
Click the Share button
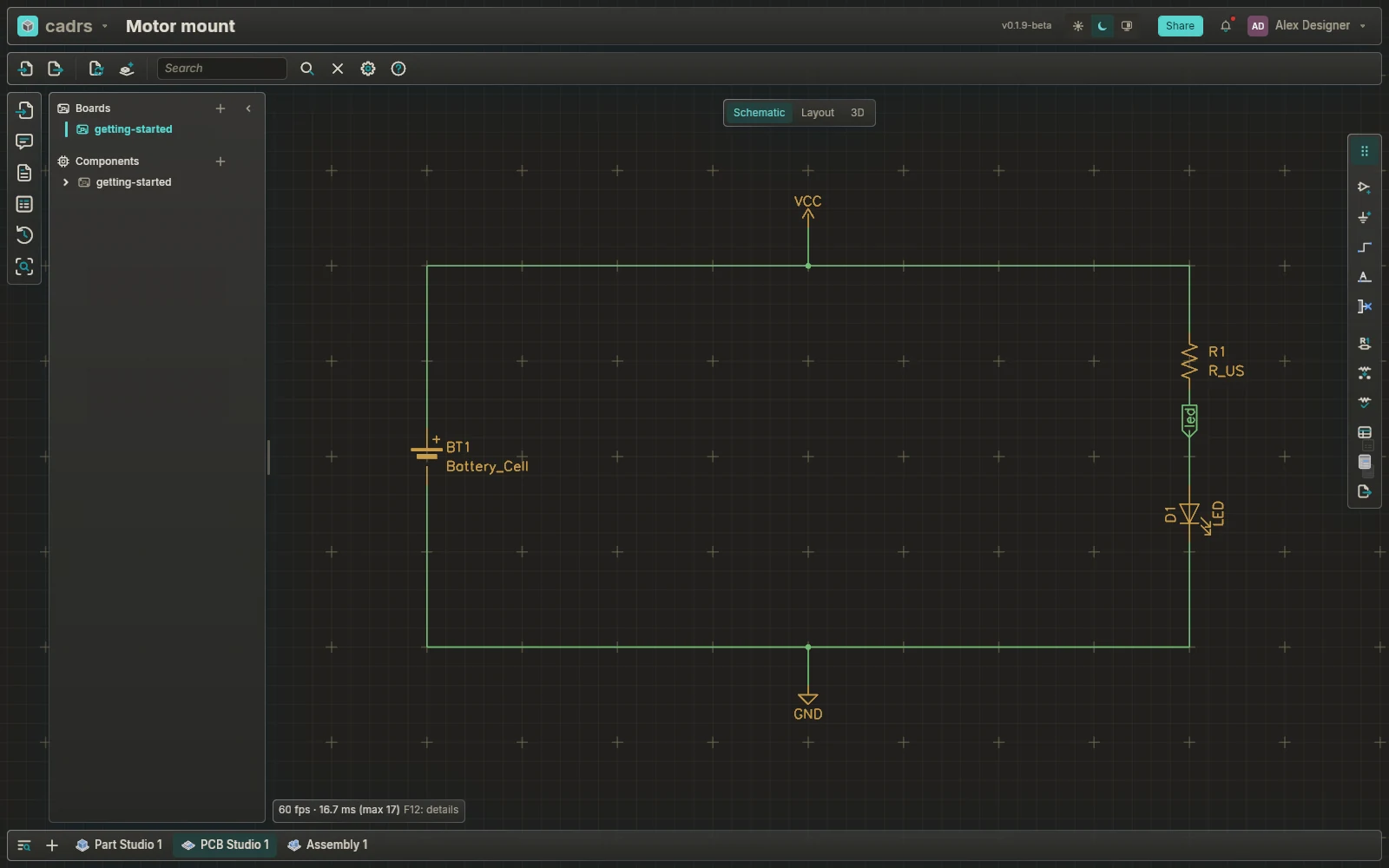coord(1180,26)
